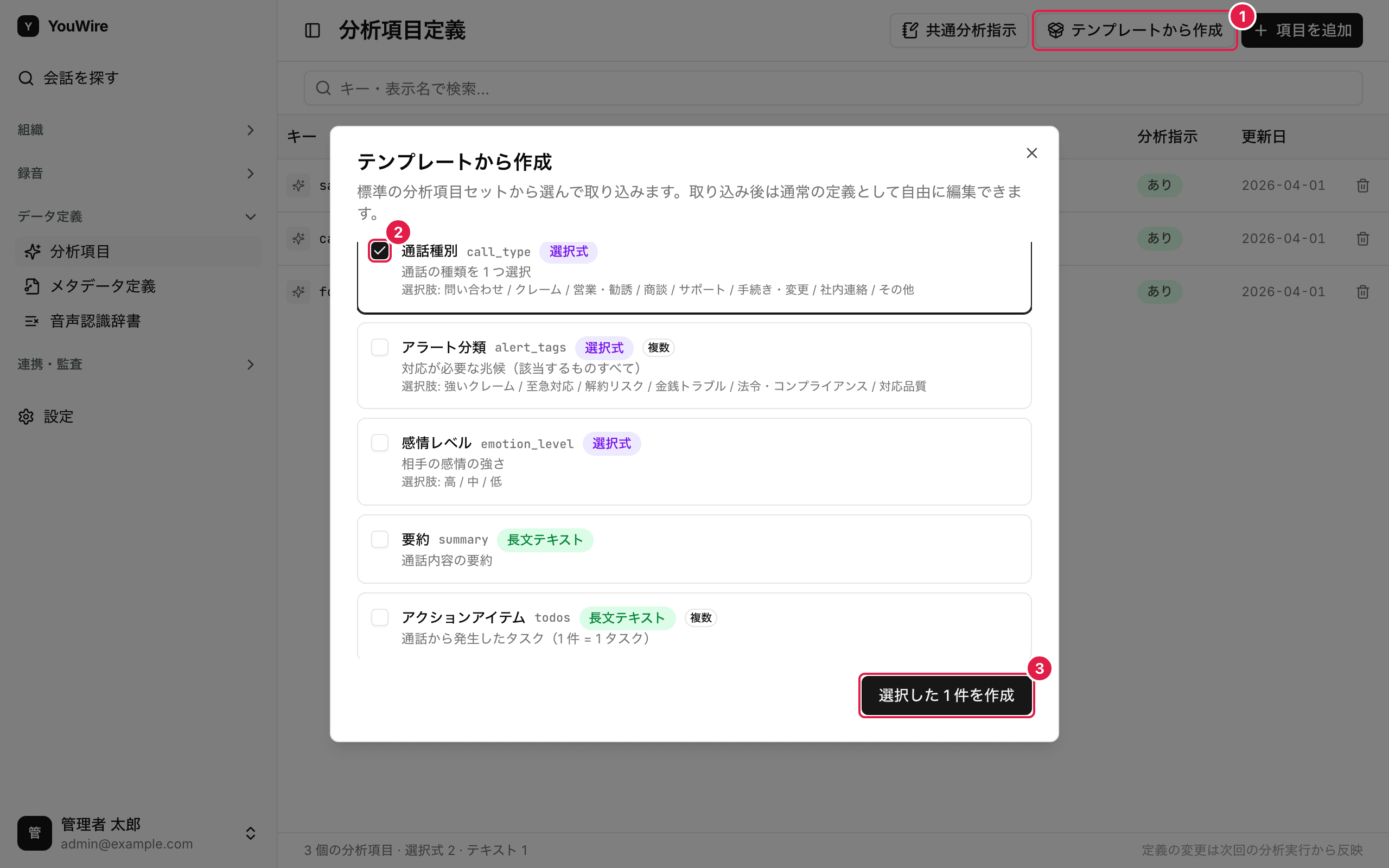
Task: Click magnifier icon in the key search box
Action: coord(323,88)
